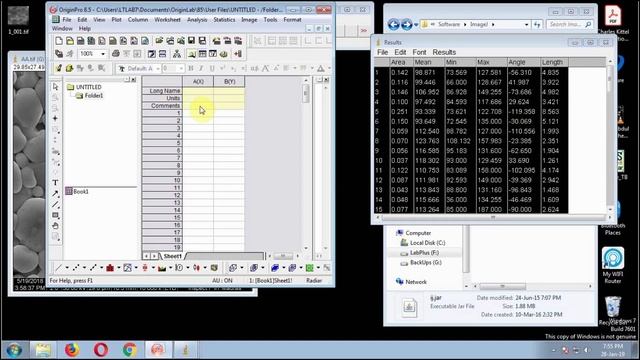Click the Project Explorer icon in toolbar
This screenshot has width=640, height=360.
tap(192, 53)
